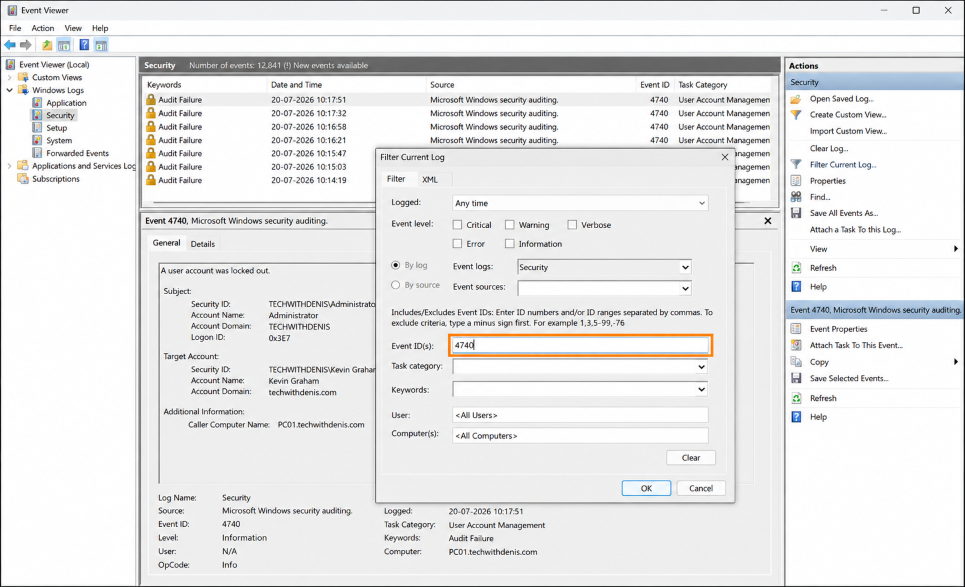965x587 pixels.
Task: Close the Filter Current Log dialog
Action: click(x=724, y=158)
